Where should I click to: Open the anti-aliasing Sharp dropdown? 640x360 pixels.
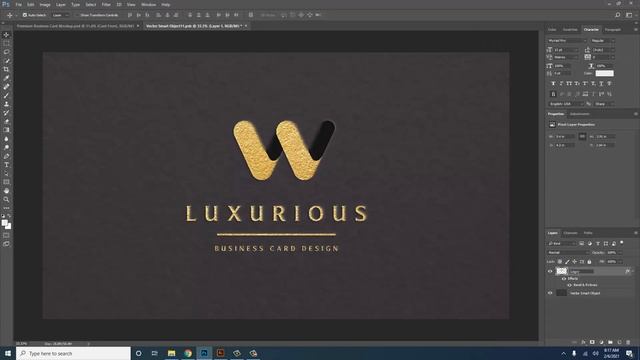pyautogui.click(x=603, y=104)
